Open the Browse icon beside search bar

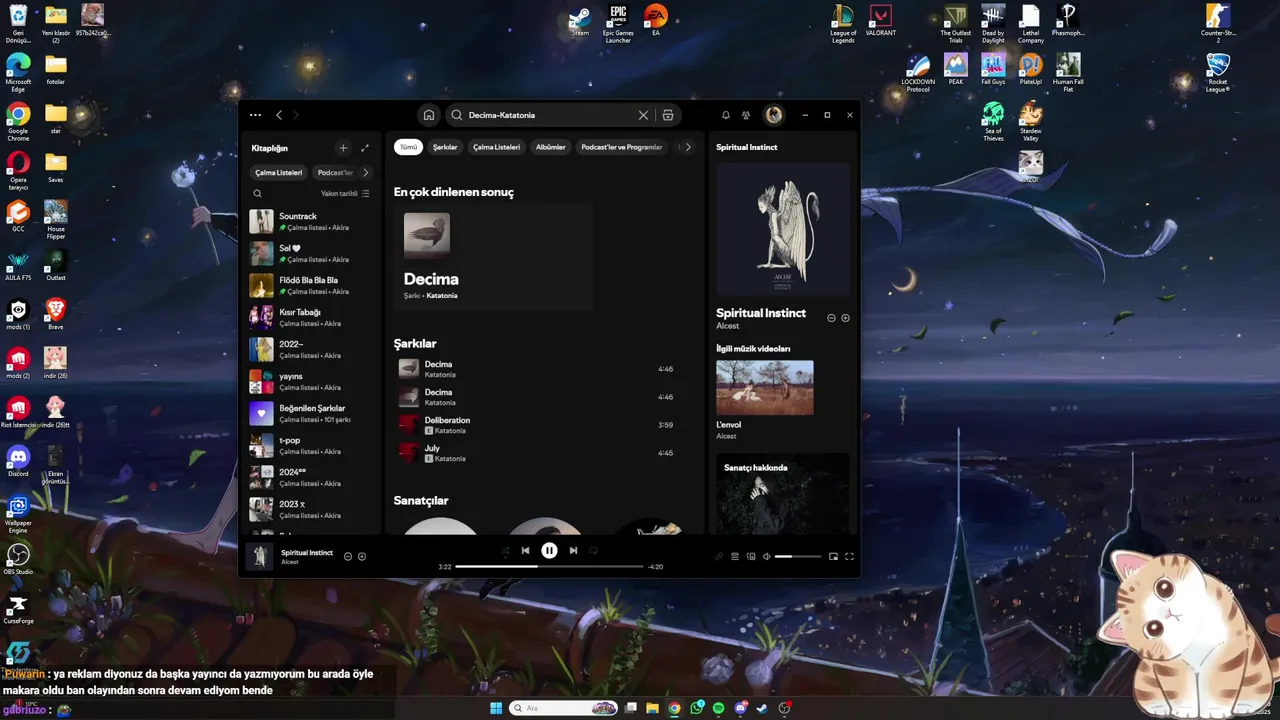click(668, 115)
